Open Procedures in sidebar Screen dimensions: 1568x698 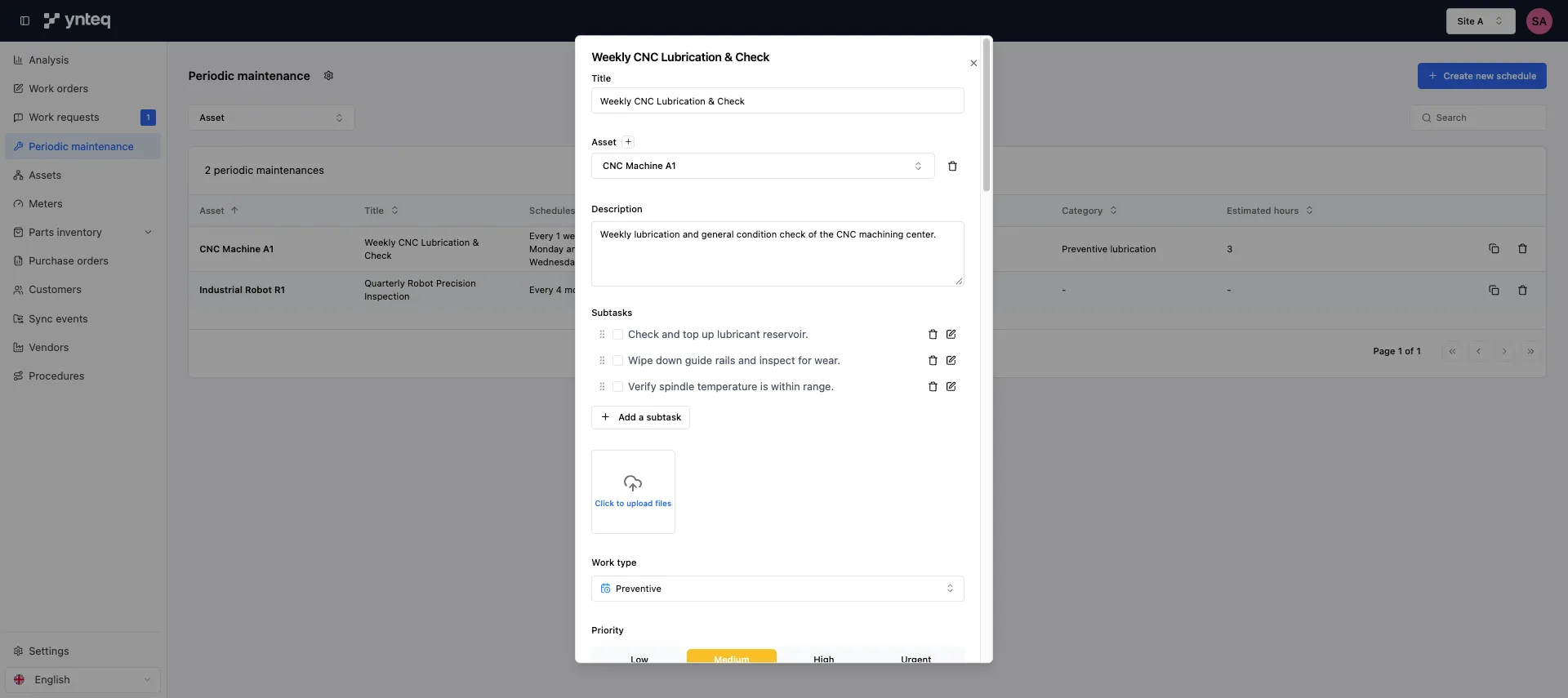tap(82, 376)
